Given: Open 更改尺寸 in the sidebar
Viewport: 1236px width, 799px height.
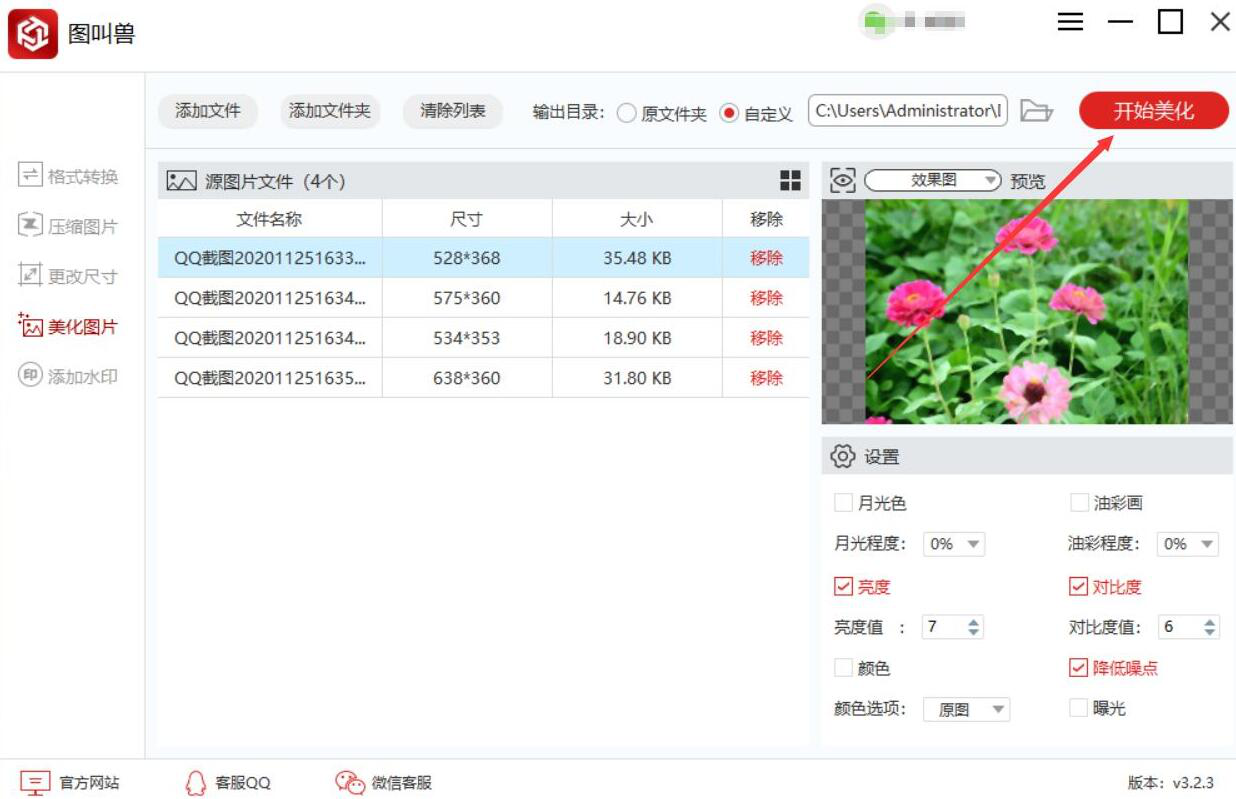Looking at the screenshot, I should (68, 276).
